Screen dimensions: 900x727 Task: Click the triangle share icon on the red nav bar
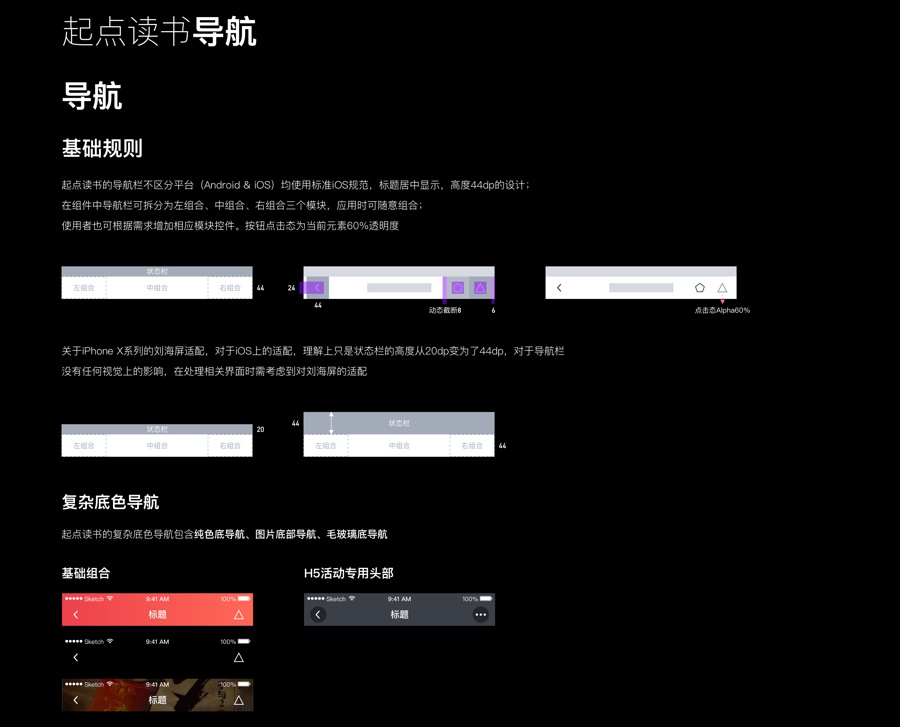239,615
